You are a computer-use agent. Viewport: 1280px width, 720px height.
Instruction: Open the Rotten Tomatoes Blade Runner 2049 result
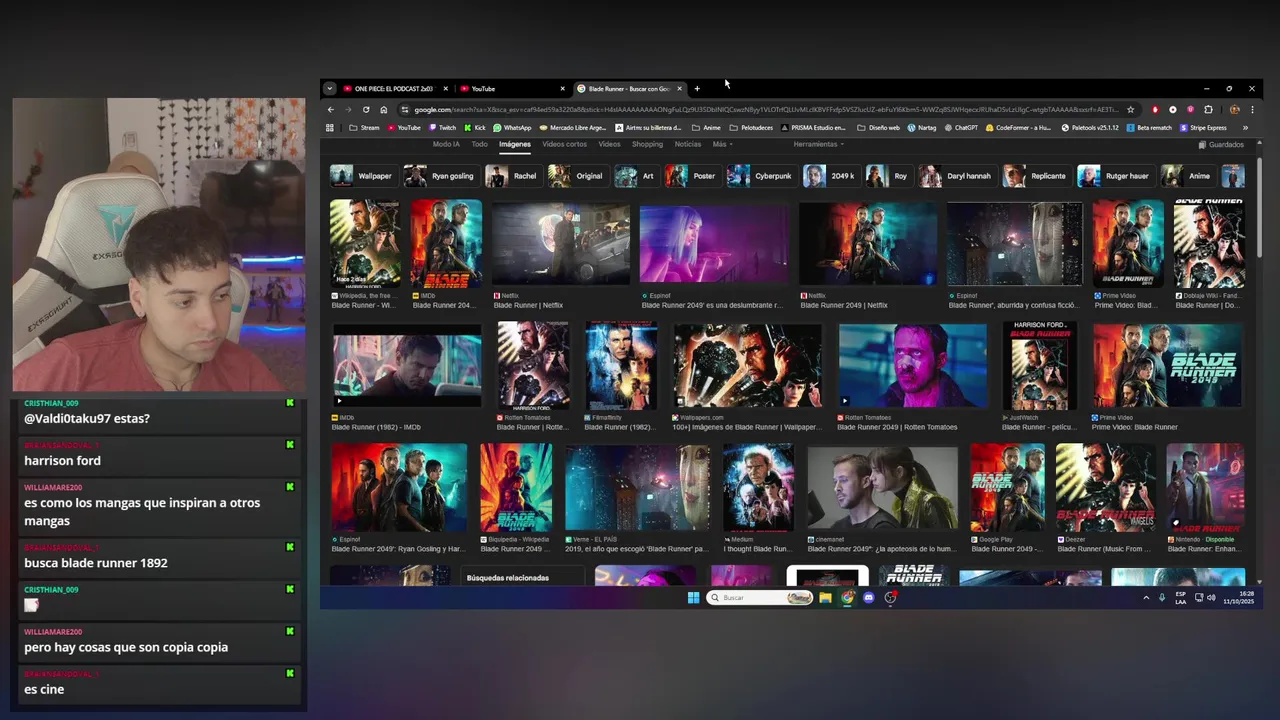tap(912, 368)
